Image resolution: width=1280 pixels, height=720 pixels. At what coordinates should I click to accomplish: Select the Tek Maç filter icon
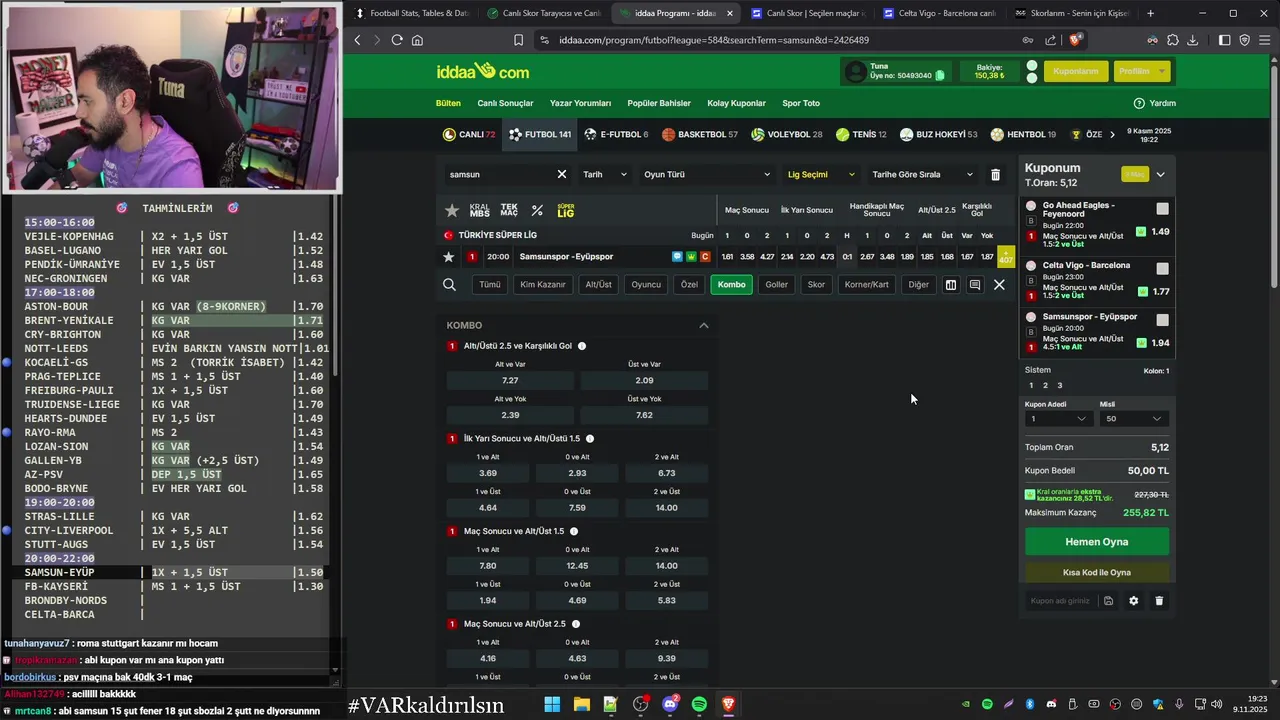(509, 210)
